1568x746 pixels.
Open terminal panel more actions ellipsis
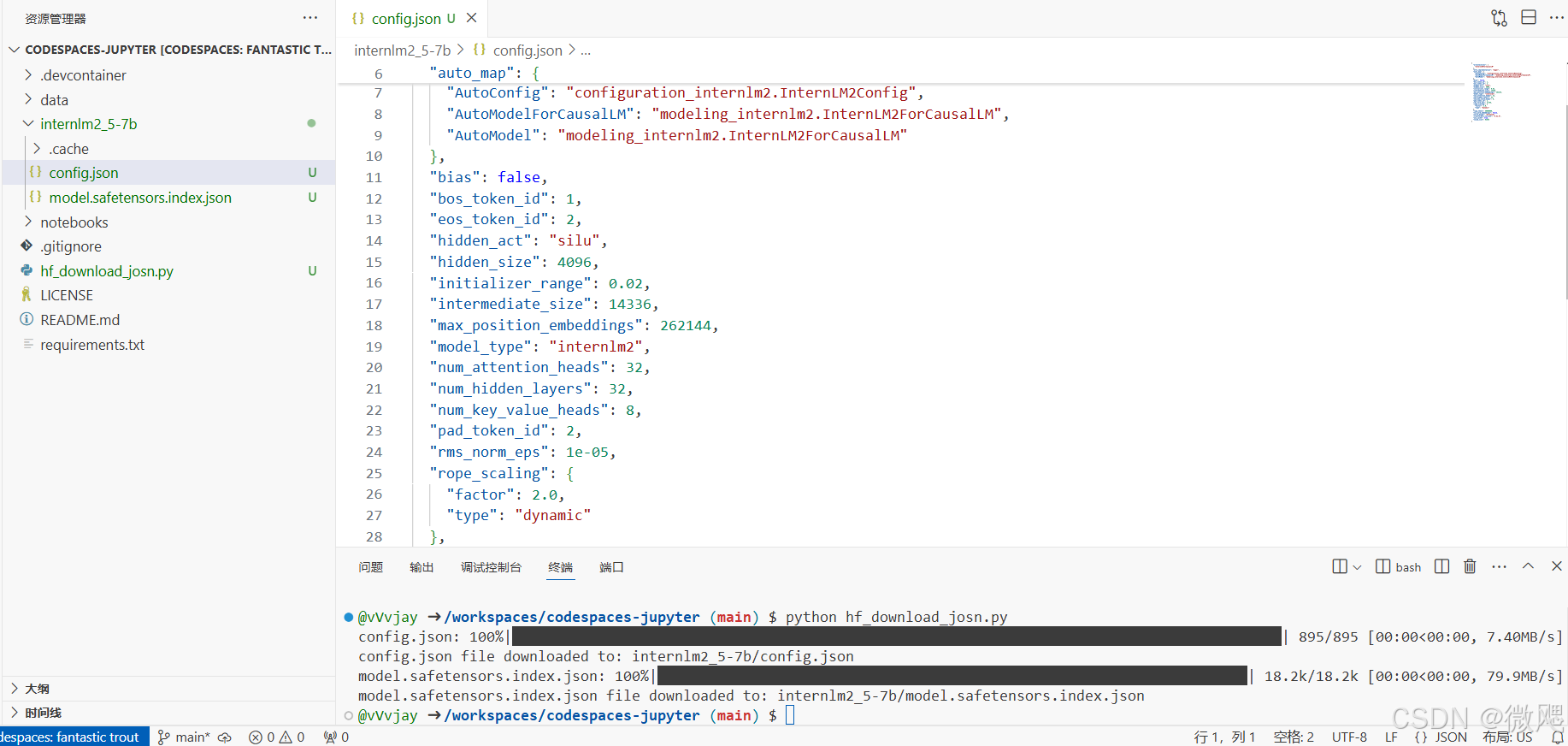tap(1500, 566)
